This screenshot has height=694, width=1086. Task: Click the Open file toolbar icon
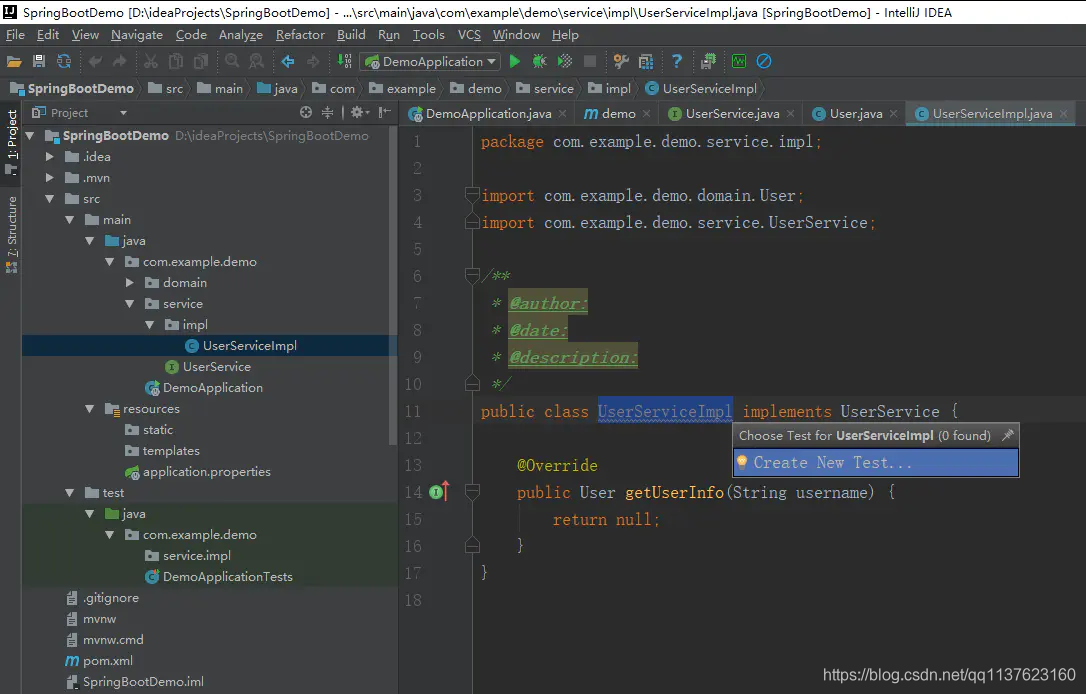click(x=14, y=62)
